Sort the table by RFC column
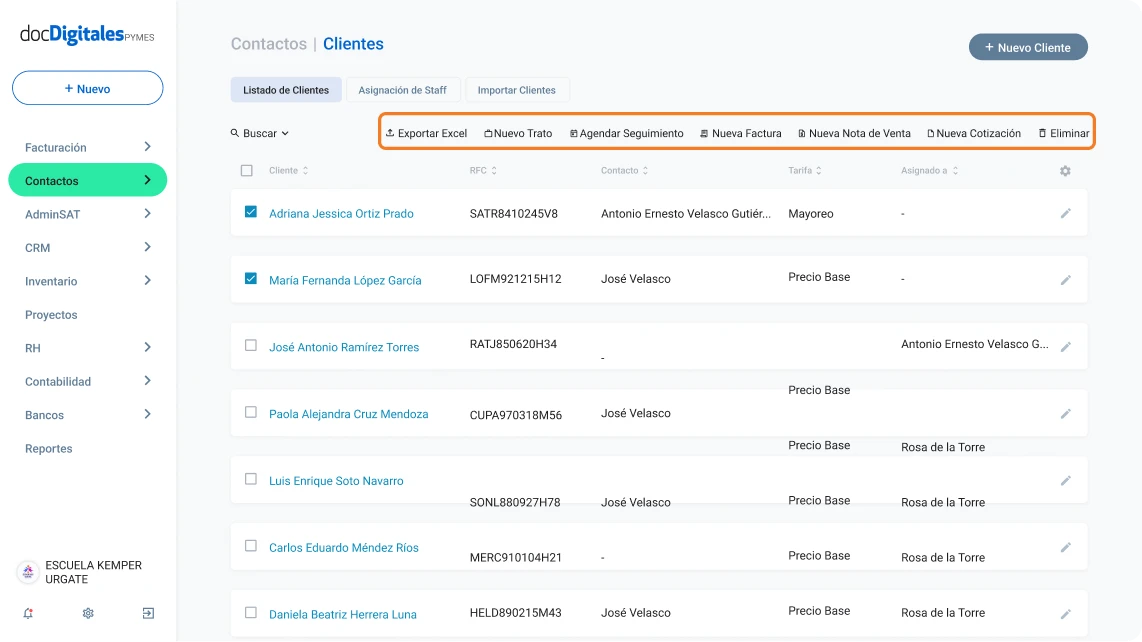 point(483,171)
